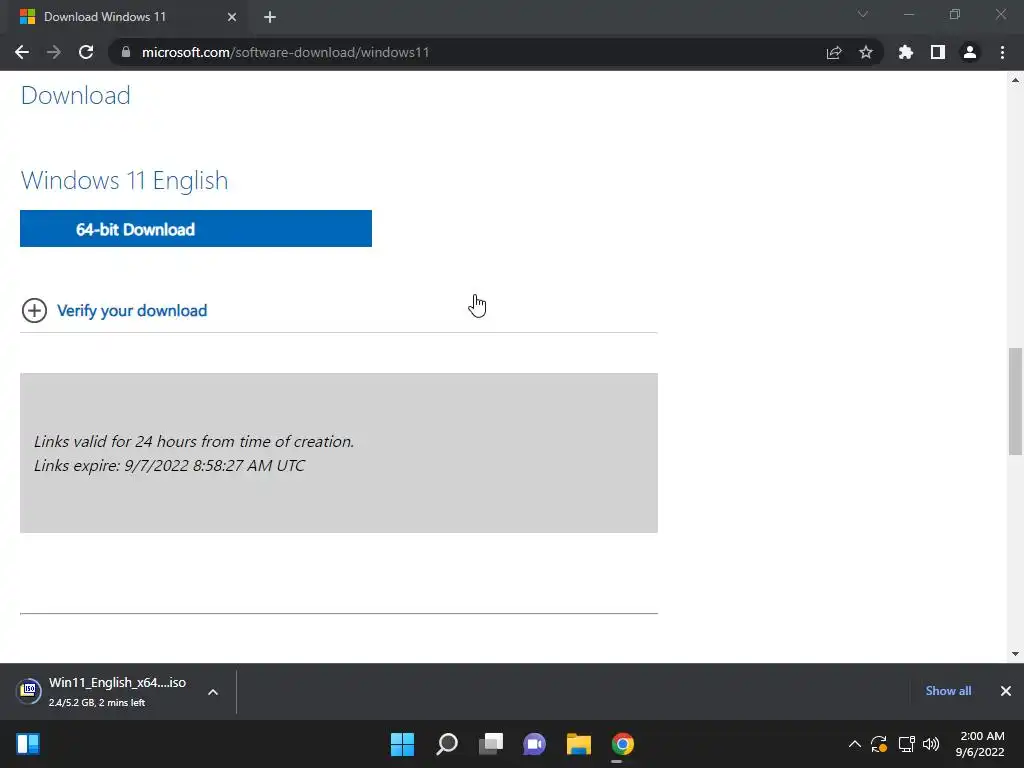Open Chrome's three-dot menu
The image size is (1024, 768).
pos(1002,52)
